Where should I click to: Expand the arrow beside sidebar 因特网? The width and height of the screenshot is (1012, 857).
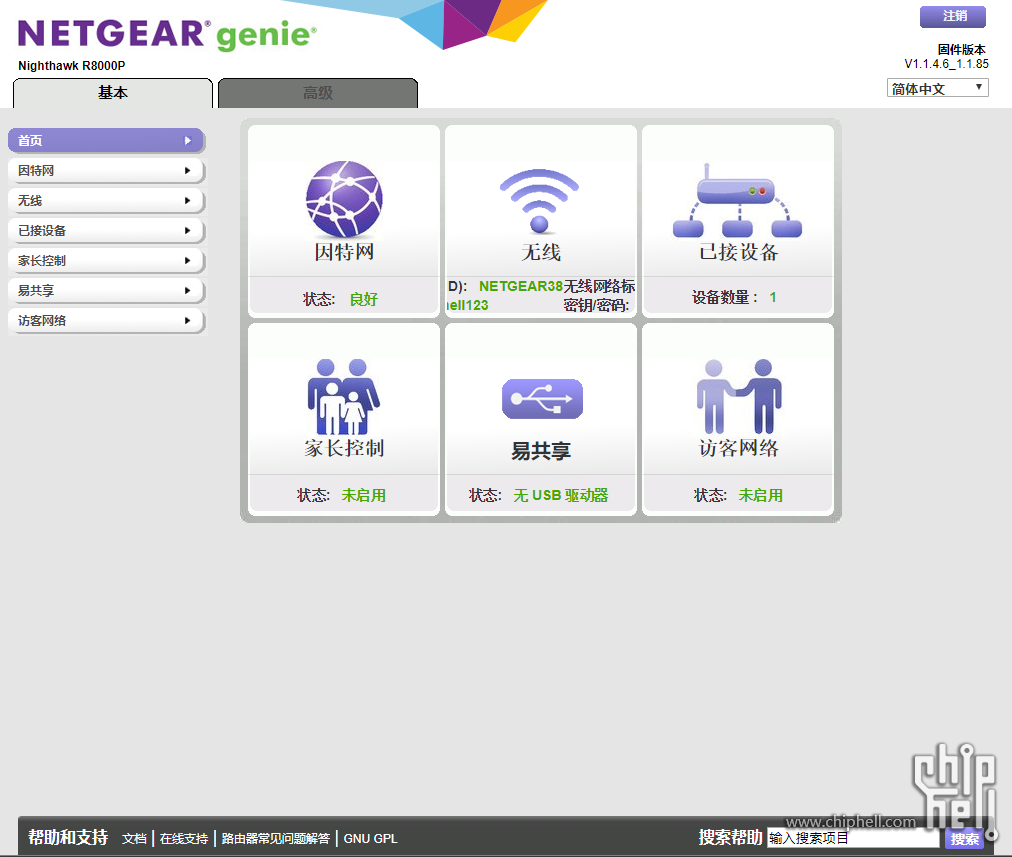pyautogui.click(x=188, y=170)
